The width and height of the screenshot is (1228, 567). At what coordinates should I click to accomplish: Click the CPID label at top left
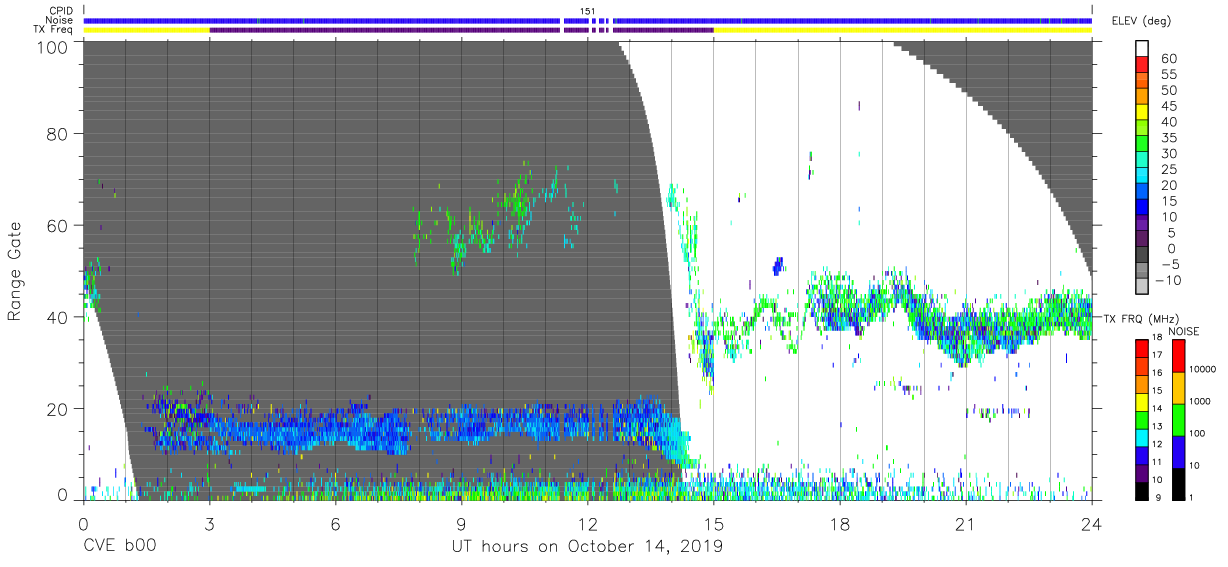coord(62,11)
